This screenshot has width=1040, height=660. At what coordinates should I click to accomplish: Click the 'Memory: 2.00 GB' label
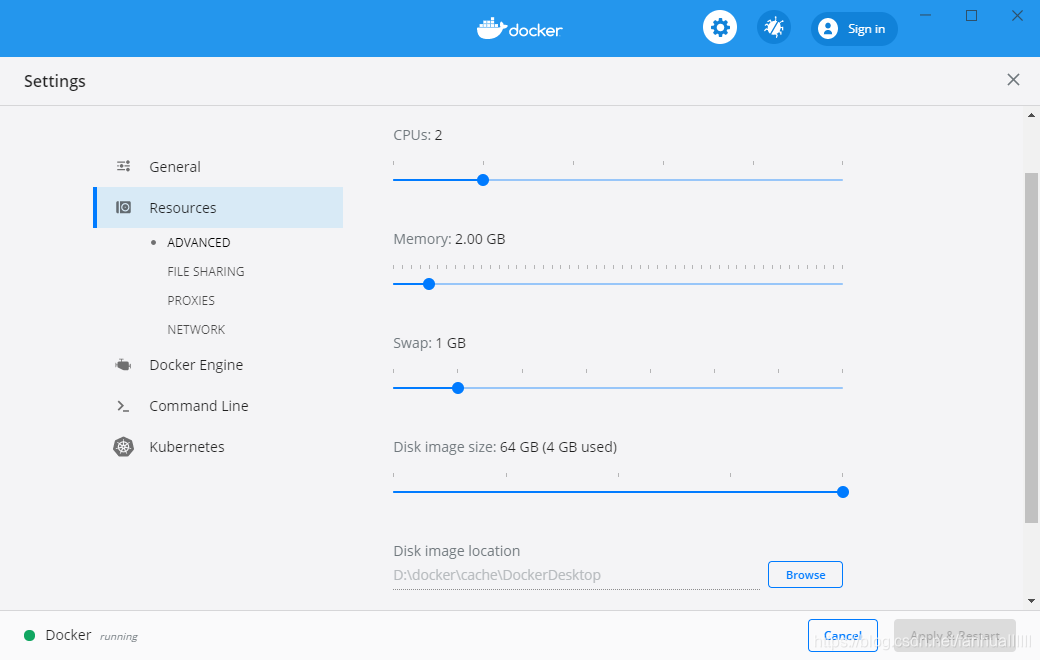pyautogui.click(x=449, y=239)
